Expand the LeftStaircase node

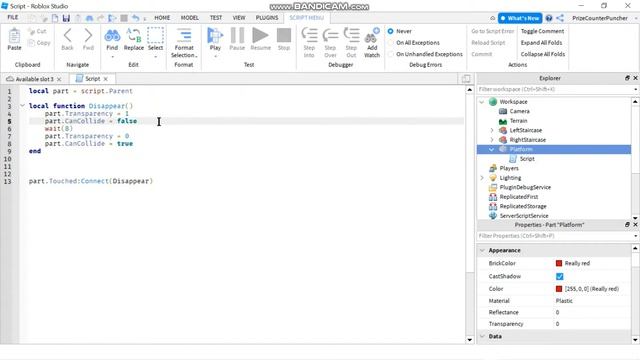click(492, 130)
